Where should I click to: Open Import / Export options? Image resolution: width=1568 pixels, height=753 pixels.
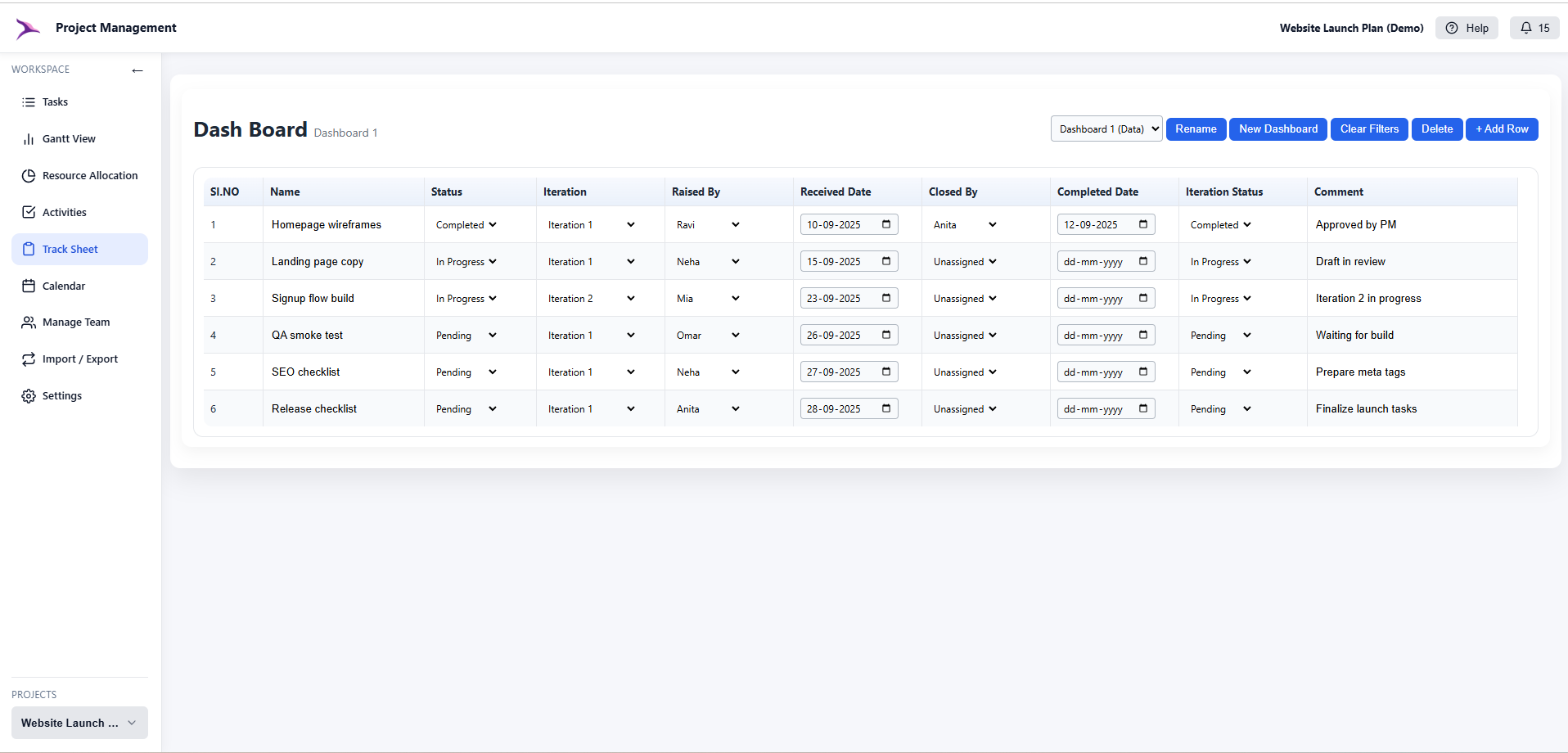pos(80,358)
